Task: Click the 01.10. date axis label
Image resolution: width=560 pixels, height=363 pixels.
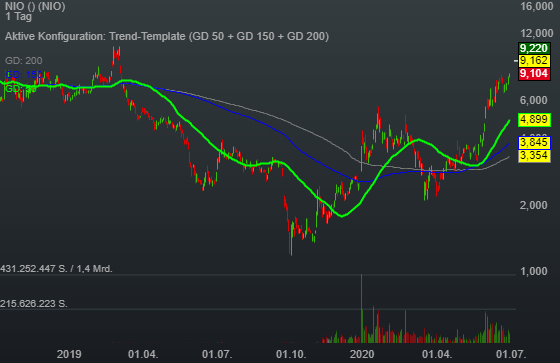Action: click(291, 354)
